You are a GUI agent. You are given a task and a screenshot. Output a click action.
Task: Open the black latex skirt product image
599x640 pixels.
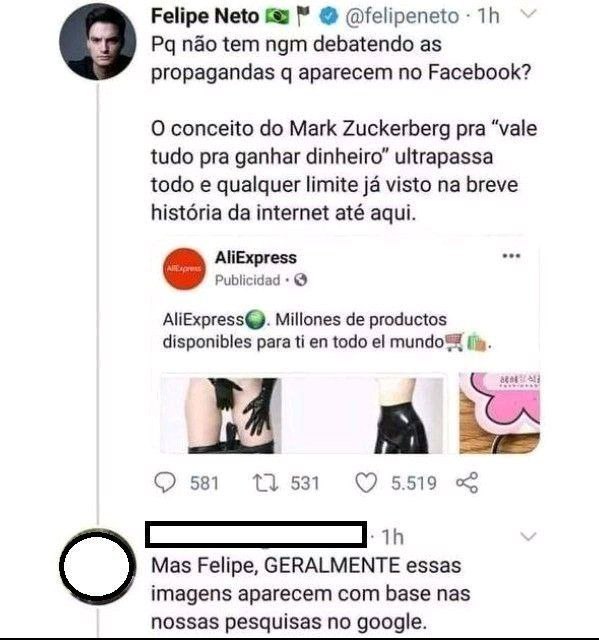click(x=363, y=415)
